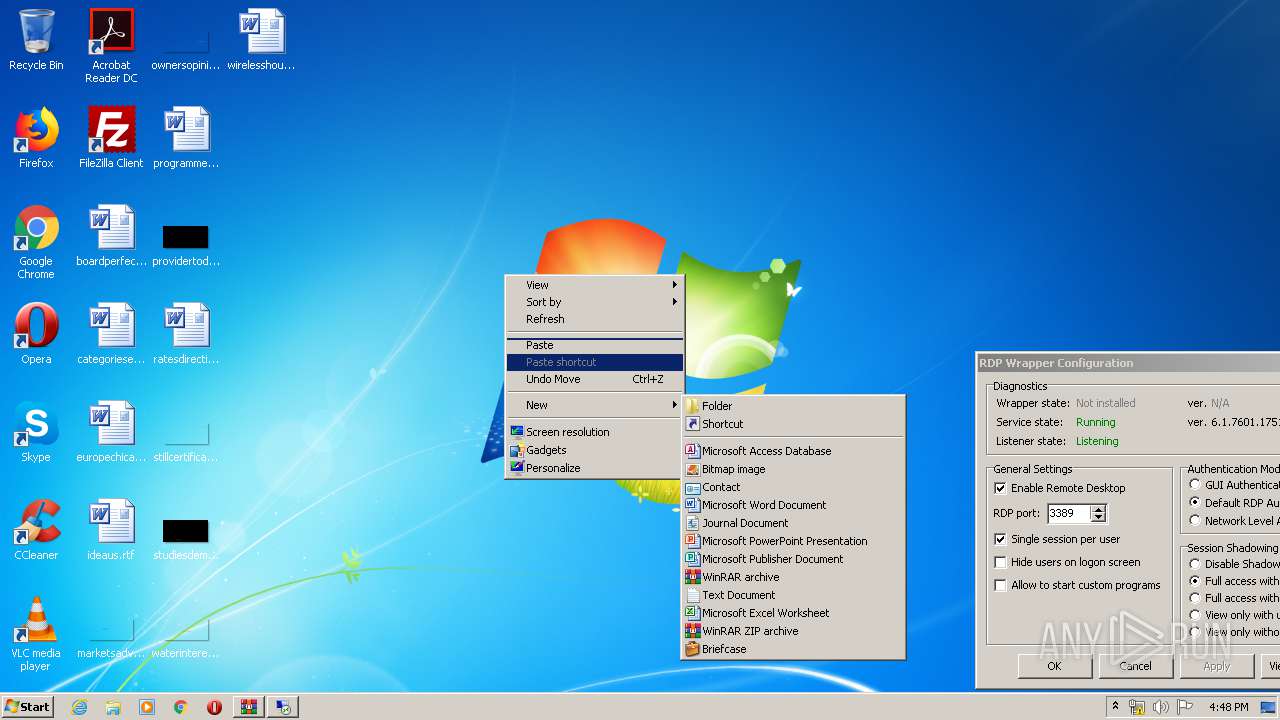Select GUI Authentication radio option

point(1195,485)
